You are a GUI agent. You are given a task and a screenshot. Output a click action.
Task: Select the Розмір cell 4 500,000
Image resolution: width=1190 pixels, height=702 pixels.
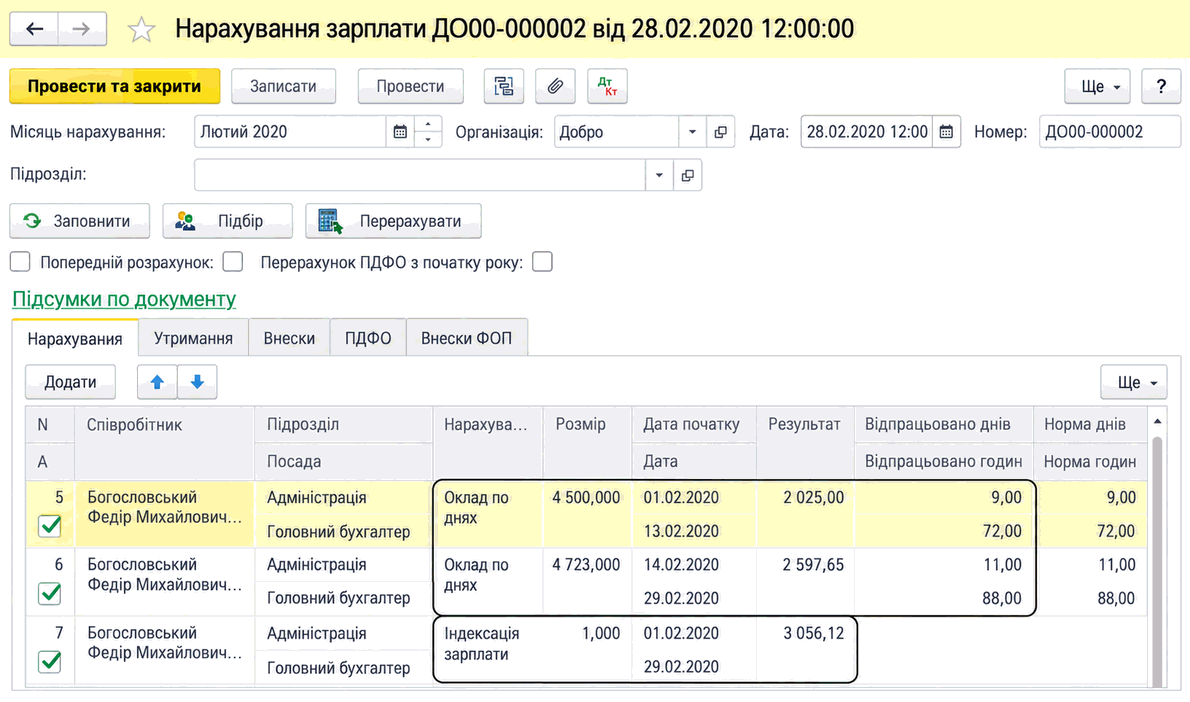(587, 514)
